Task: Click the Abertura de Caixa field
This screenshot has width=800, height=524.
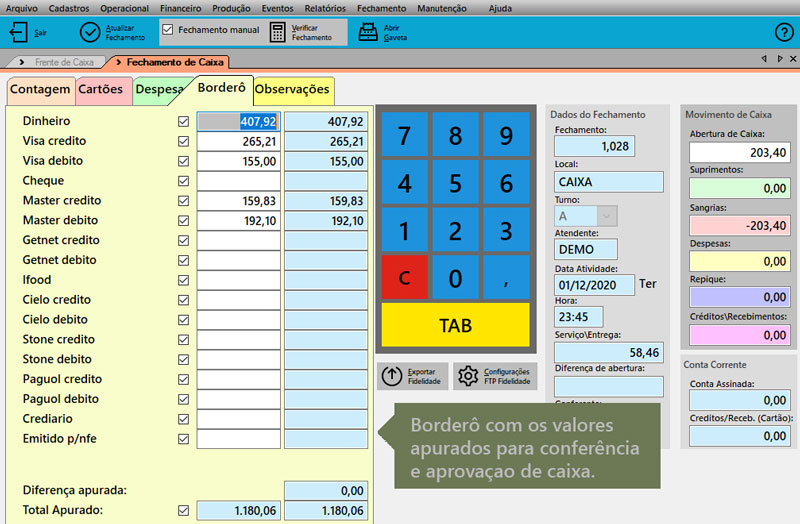Action: click(x=739, y=153)
